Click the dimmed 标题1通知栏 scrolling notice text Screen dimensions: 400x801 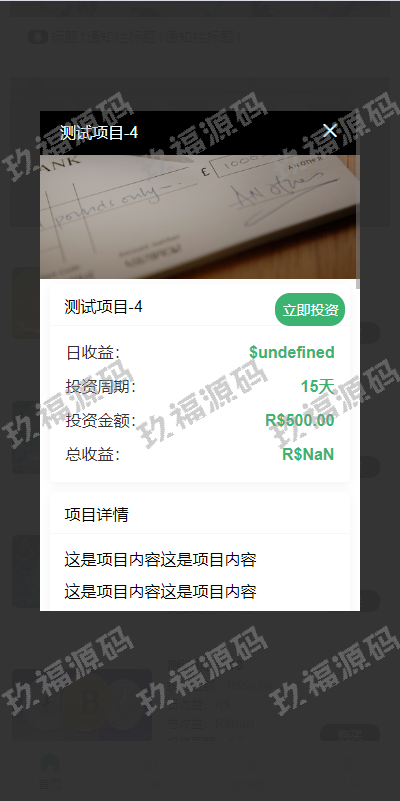pyautogui.click(x=146, y=37)
